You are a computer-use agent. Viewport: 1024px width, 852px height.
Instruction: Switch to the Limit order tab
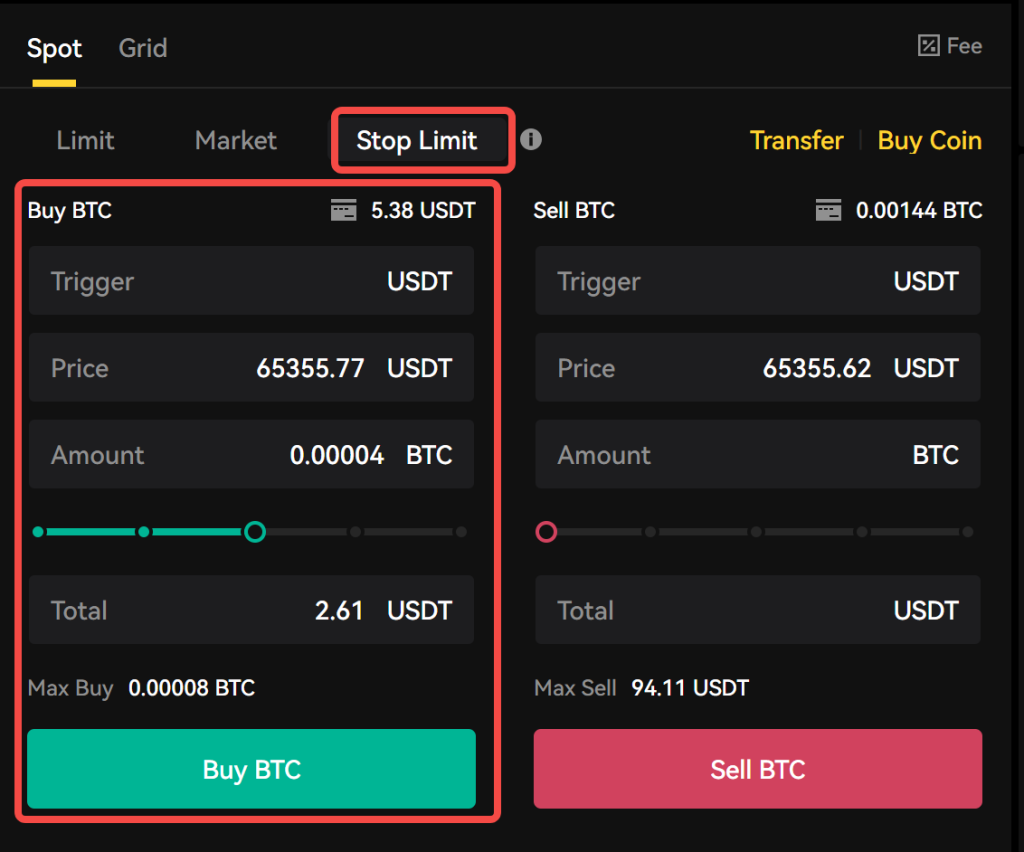tap(85, 140)
